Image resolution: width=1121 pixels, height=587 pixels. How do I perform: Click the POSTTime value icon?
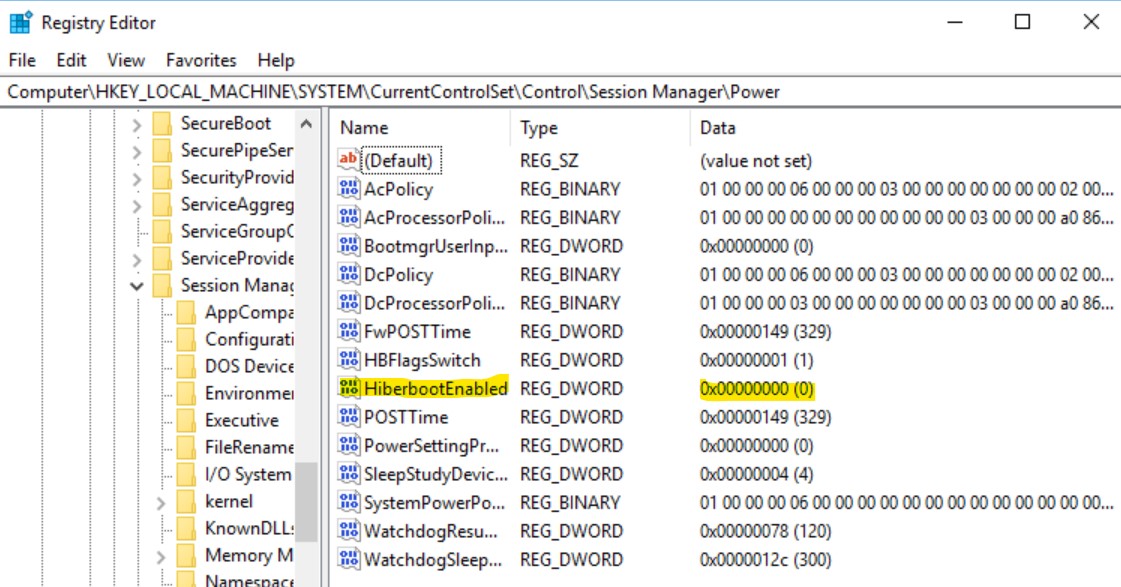coord(348,416)
